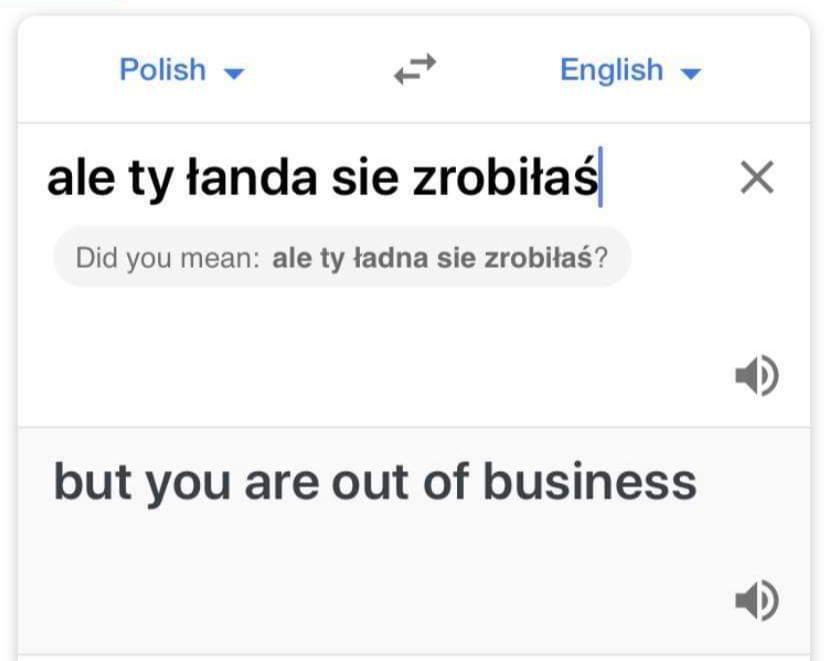This screenshot has height=661, width=828.
Task: Click the translated text 'but you are out of business'
Action: [x=377, y=481]
